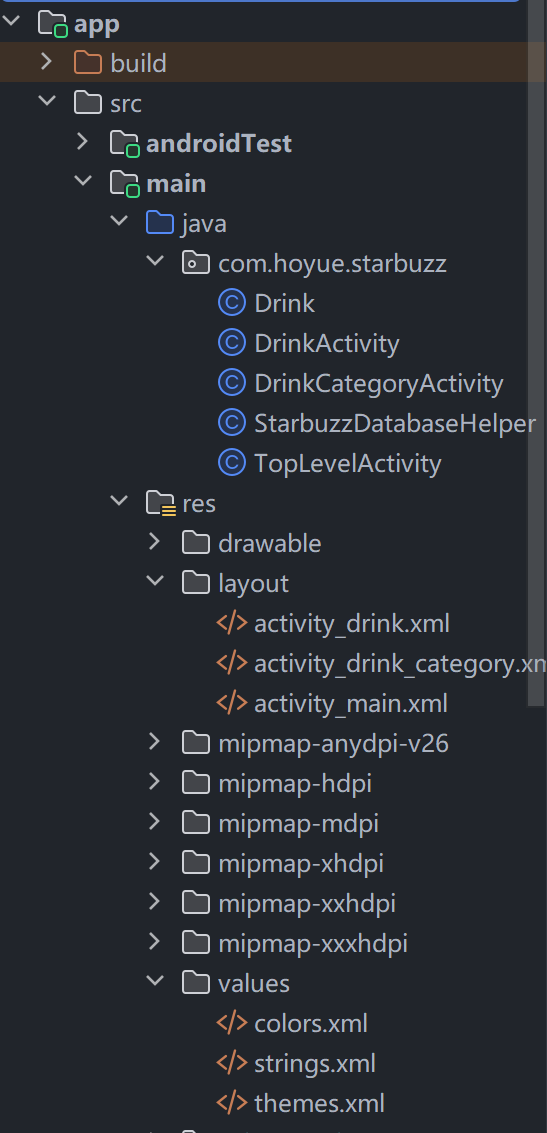Click the res resources folder icon
The height and width of the screenshot is (1133, 547).
[160, 503]
